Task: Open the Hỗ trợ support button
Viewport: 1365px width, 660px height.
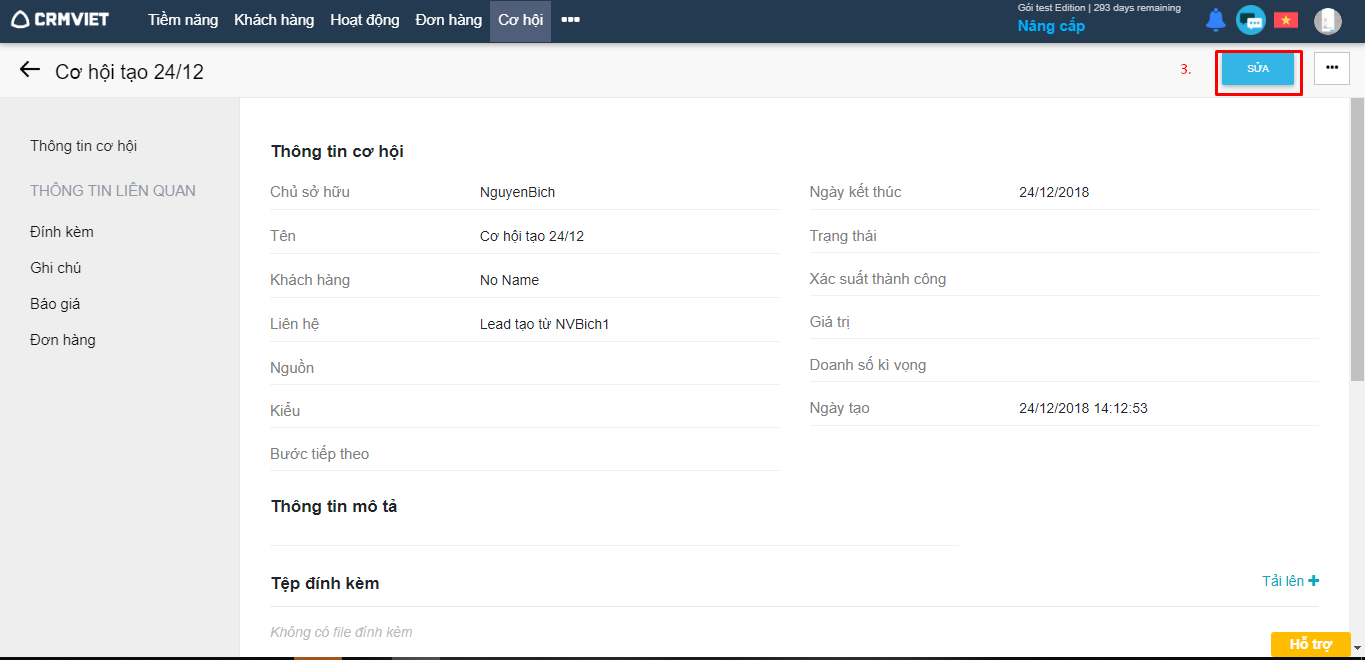Action: click(x=1310, y=644)
